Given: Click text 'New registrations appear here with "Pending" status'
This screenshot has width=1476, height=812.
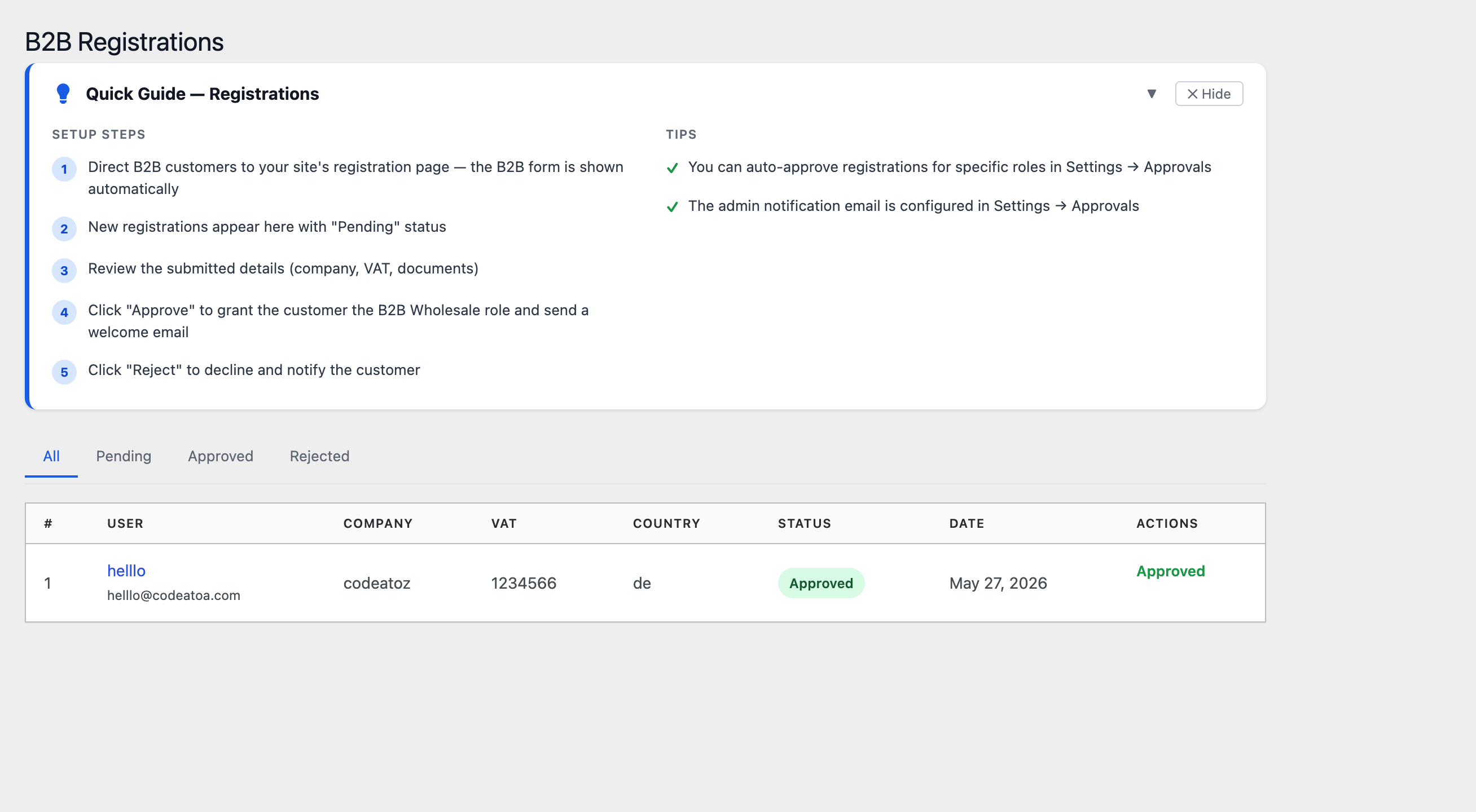Looking at the screenshot, I should pyautogui.click(x=267, y=227).
